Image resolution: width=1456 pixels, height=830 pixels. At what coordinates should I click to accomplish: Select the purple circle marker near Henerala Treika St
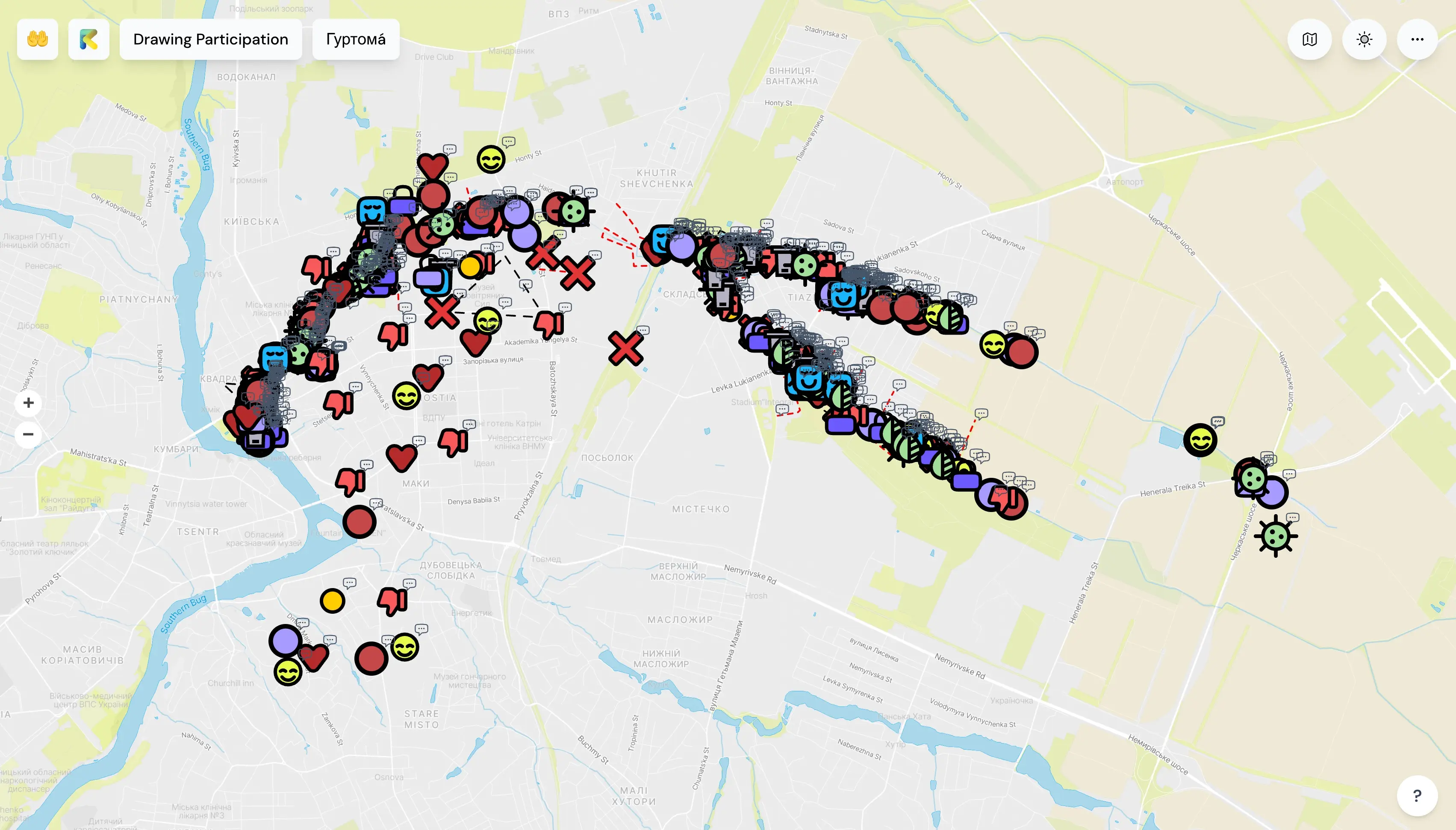(x=1272, y=492)
